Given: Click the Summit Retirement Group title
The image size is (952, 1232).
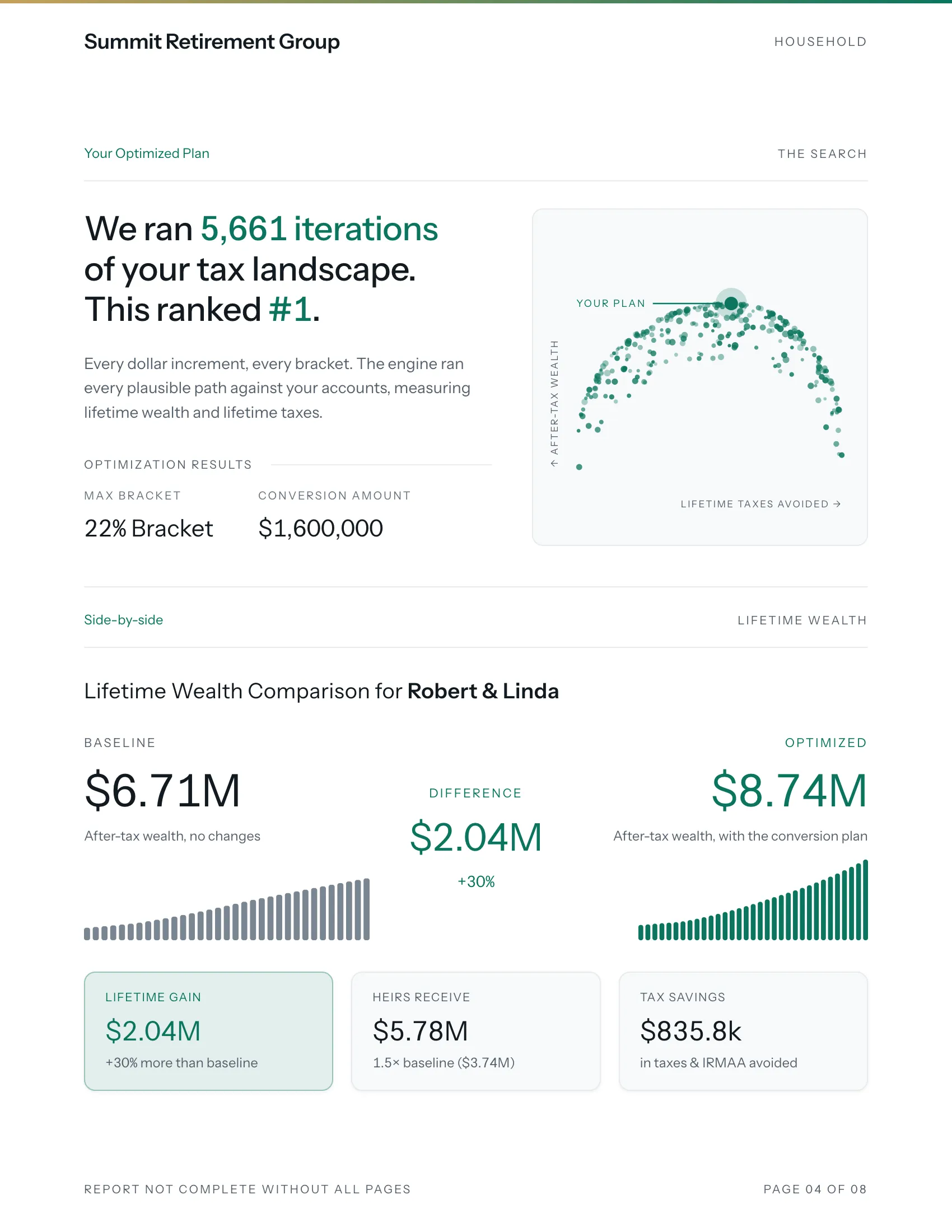Looking at the screenshot, I should coord(212,42).
